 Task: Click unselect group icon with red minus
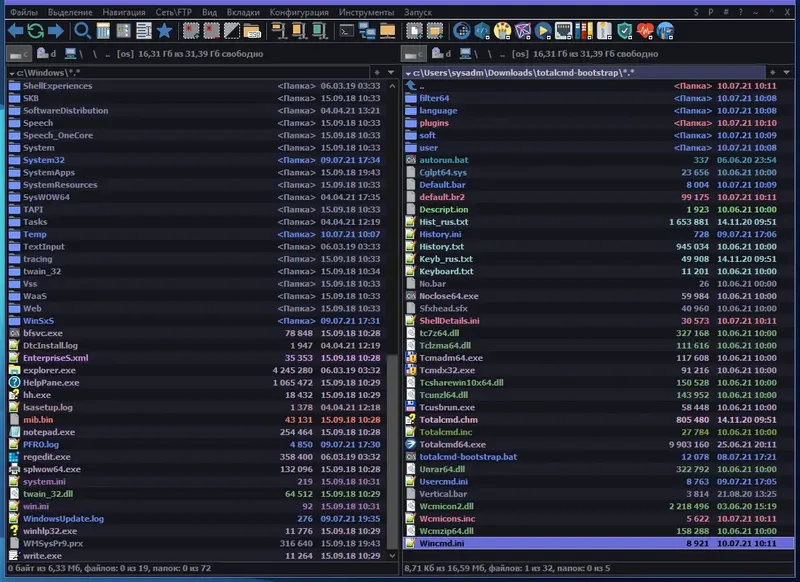211,31
